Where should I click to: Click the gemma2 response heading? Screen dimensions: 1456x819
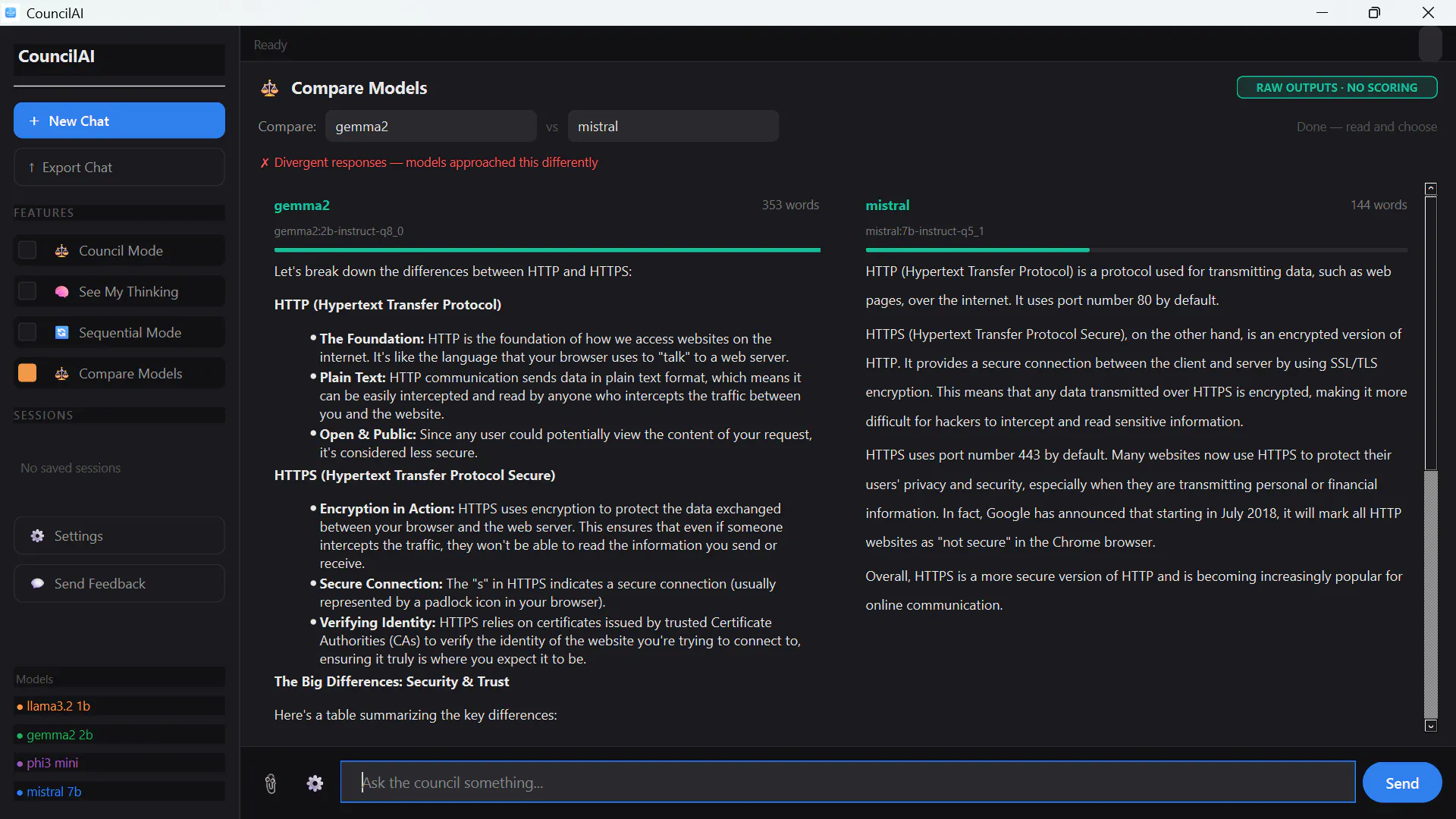(x=302, y=206)
